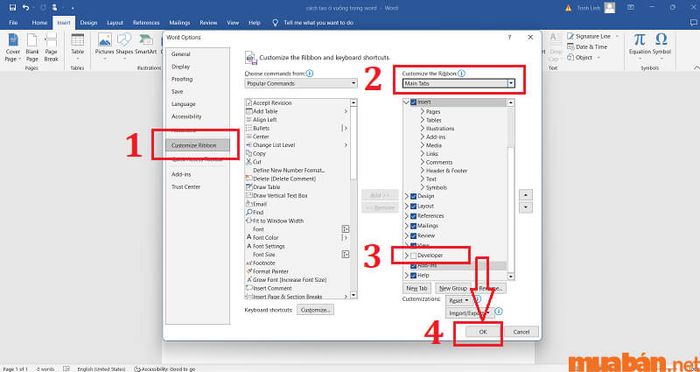Select the Add Table command

297,111
